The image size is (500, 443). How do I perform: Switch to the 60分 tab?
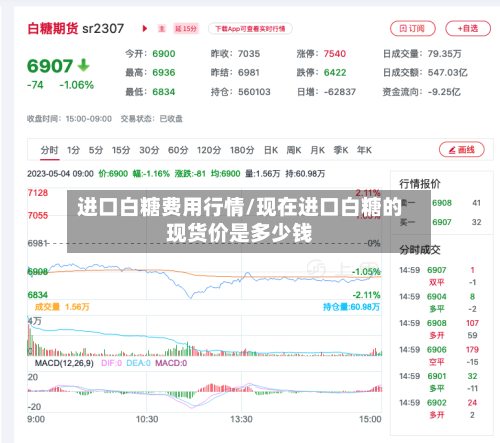pyautogui.click(x=178, y=150)
